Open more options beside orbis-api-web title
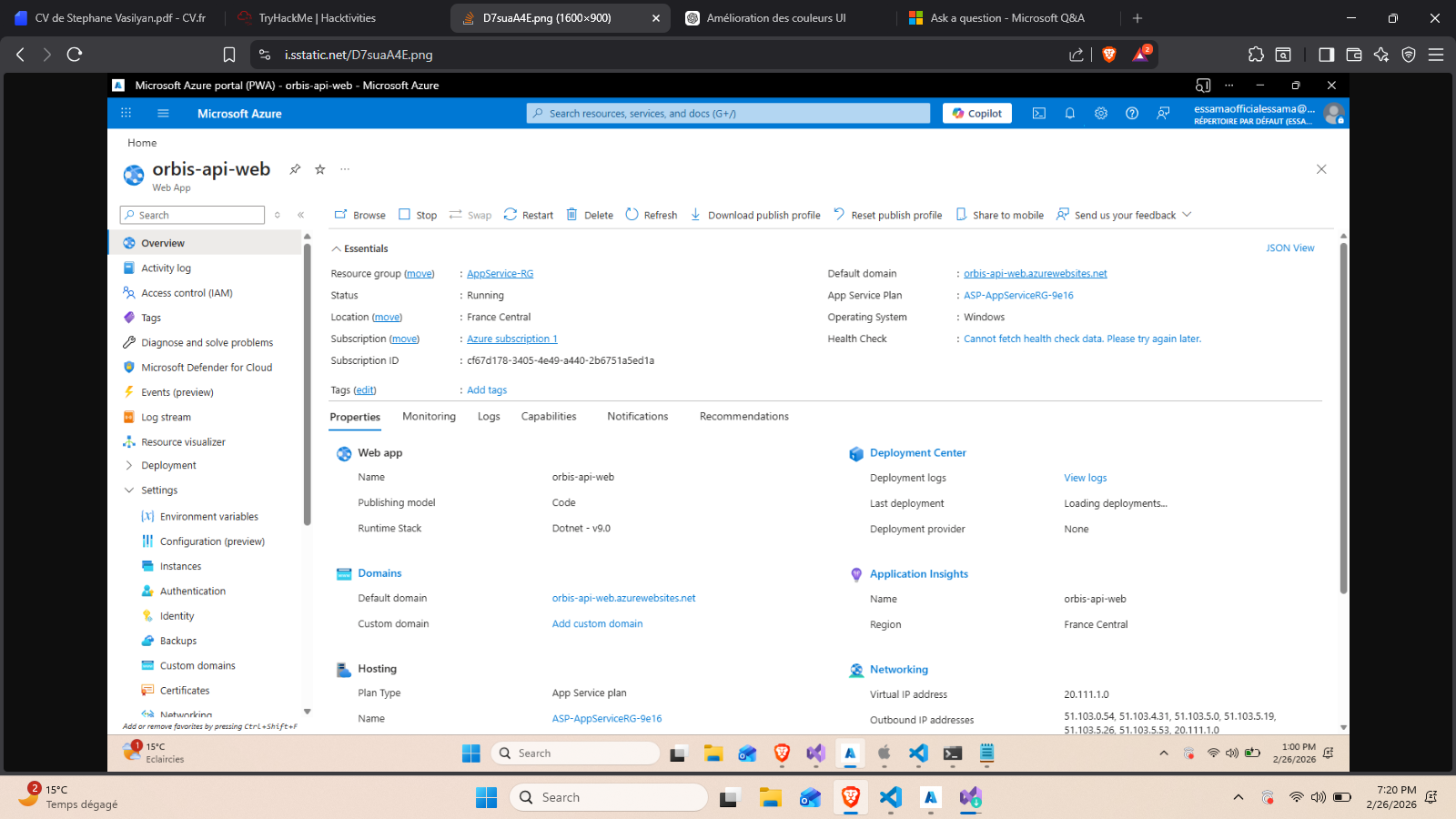Screen dimensions: 1456x819 [x=345, y=169]
